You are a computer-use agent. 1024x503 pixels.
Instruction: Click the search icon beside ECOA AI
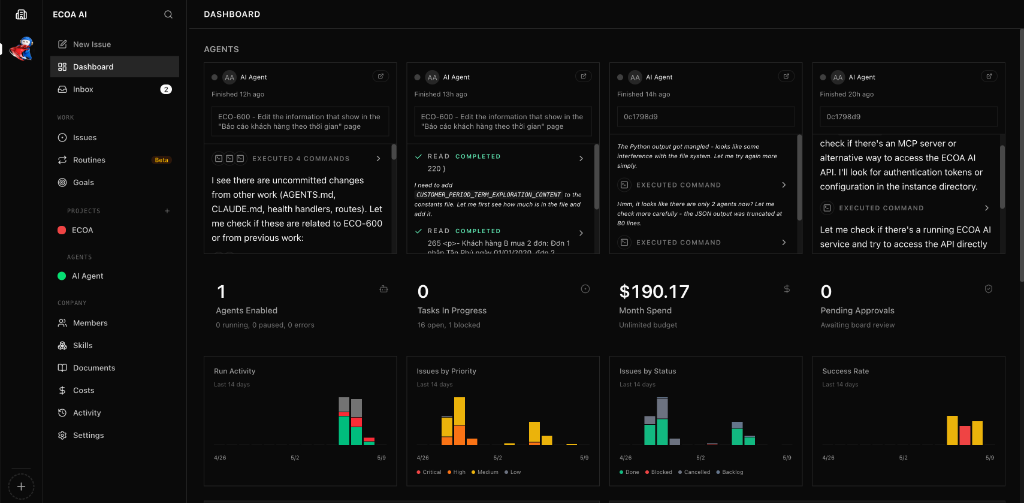[x=168, y=14]
